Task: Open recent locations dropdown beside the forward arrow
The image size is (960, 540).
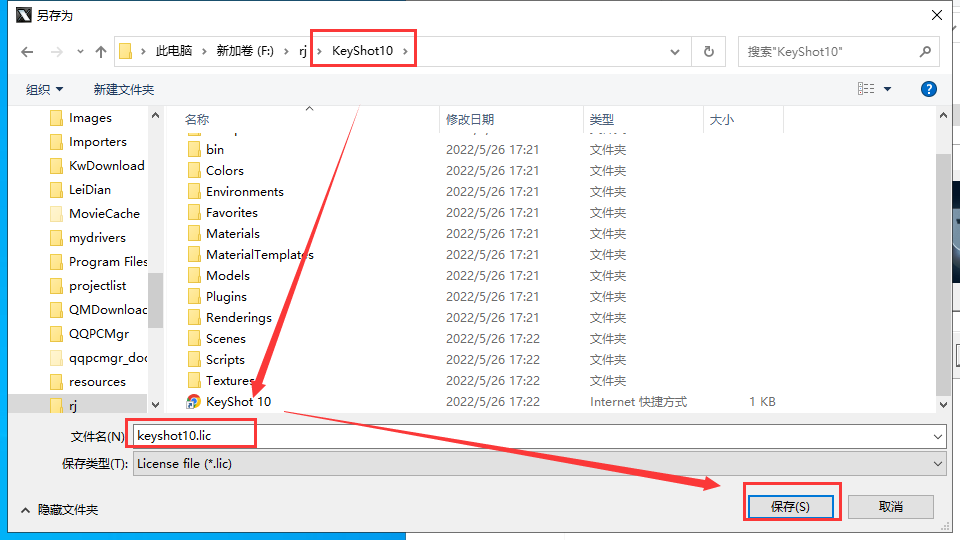Action: [80, 52]
